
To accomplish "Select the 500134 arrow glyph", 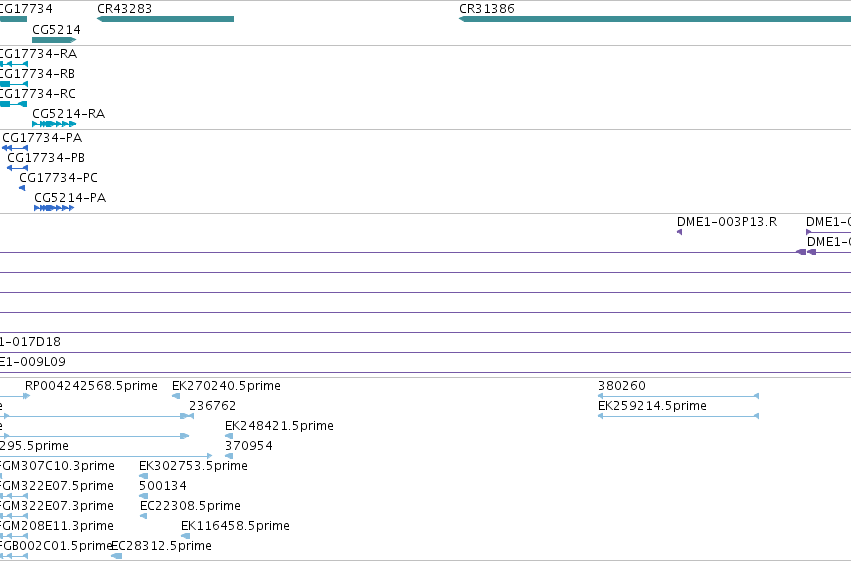I will tap(143, 496).
